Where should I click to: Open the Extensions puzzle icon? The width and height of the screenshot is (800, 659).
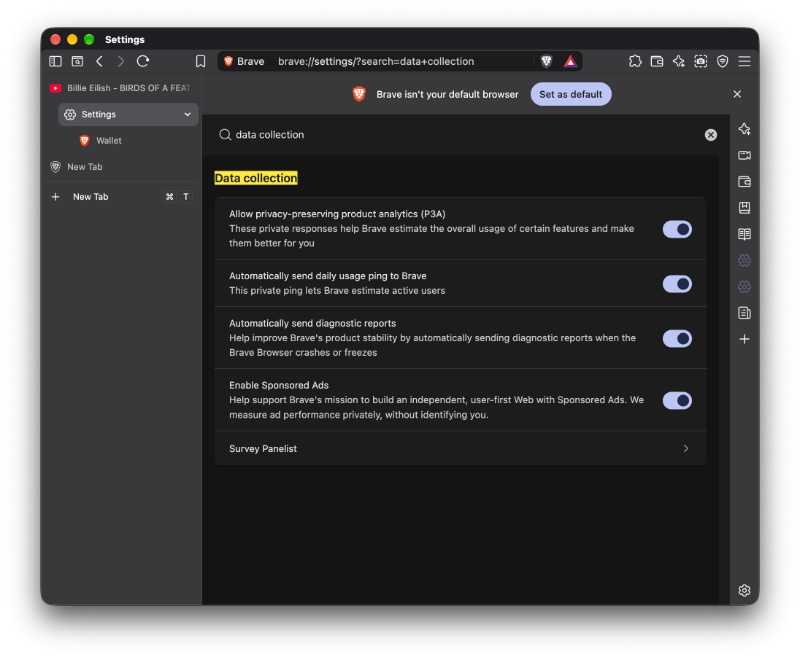(635, 61)
